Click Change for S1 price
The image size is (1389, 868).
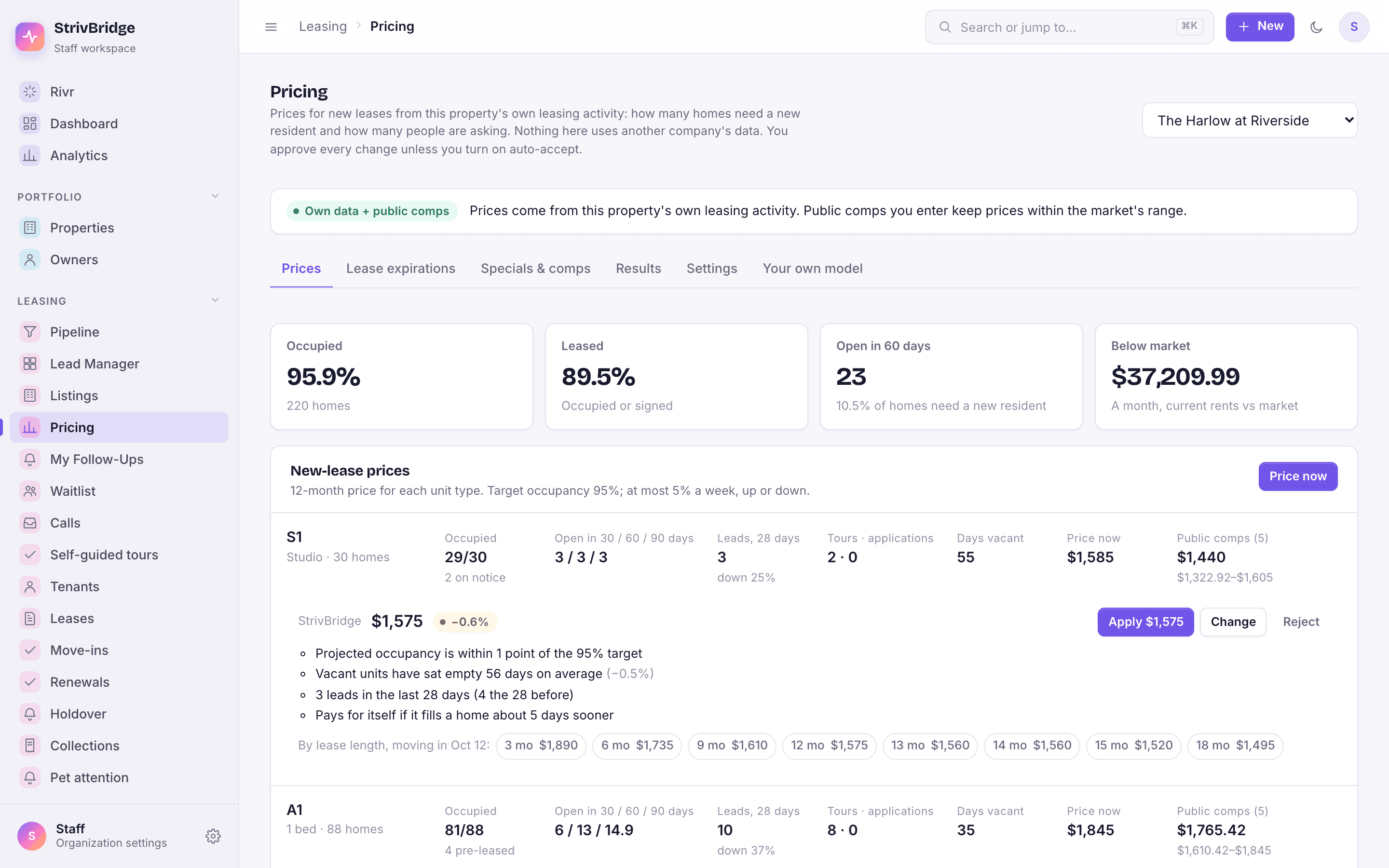[x=1233, y=622]
